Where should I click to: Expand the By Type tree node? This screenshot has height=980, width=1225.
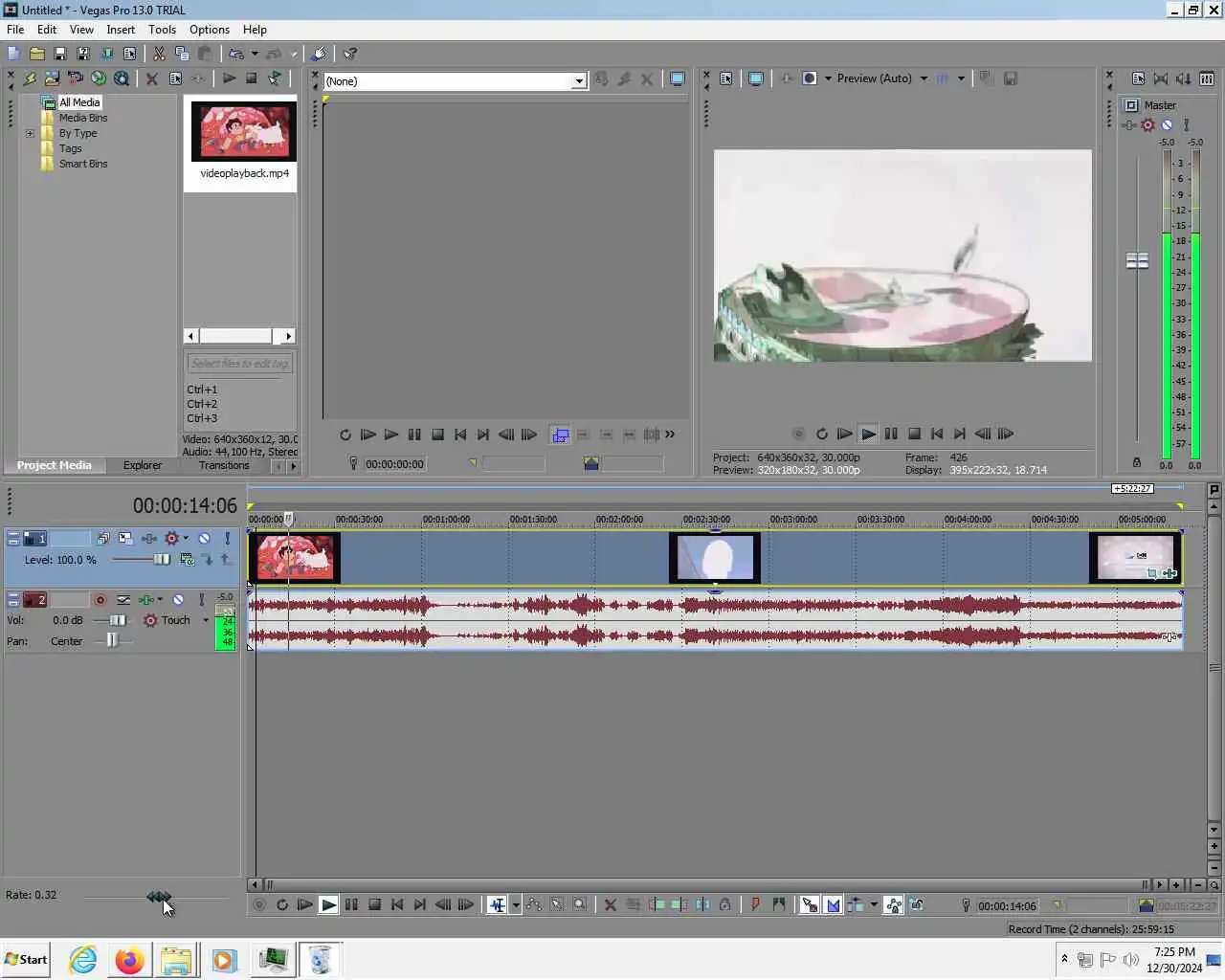[x=30, y=133]
